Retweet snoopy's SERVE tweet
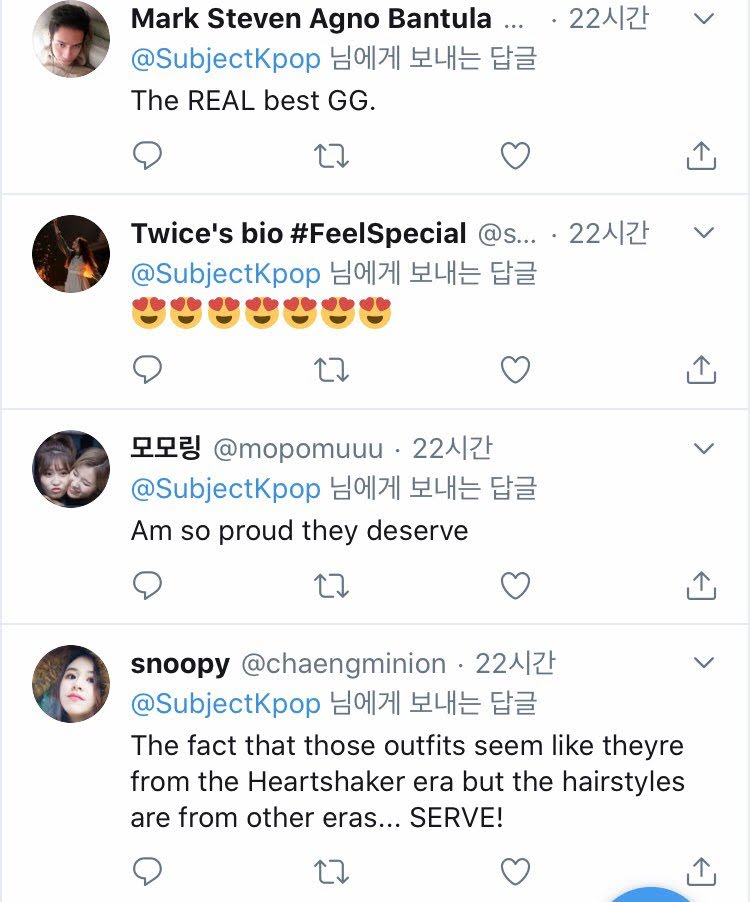Viewport: 750px width, 902px height. (331, 872)
